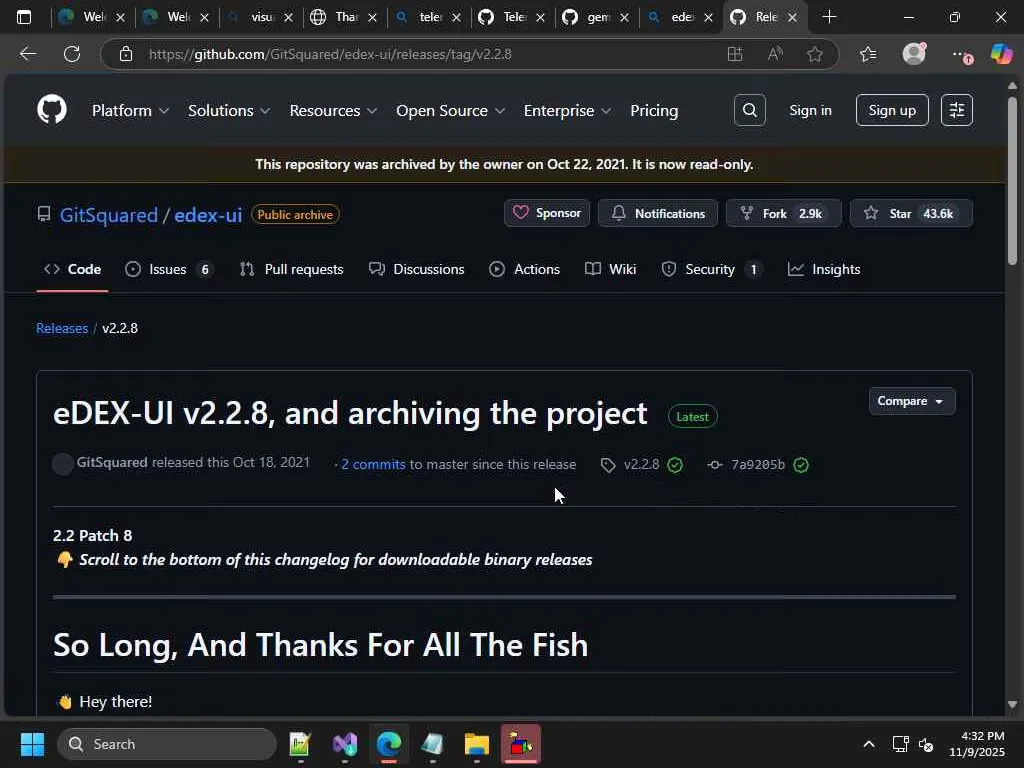The height and width of the screenshot is (768, 1024).
Task: Open the Copilot settings icon next to Sign up
Action: tap(957, 110)
